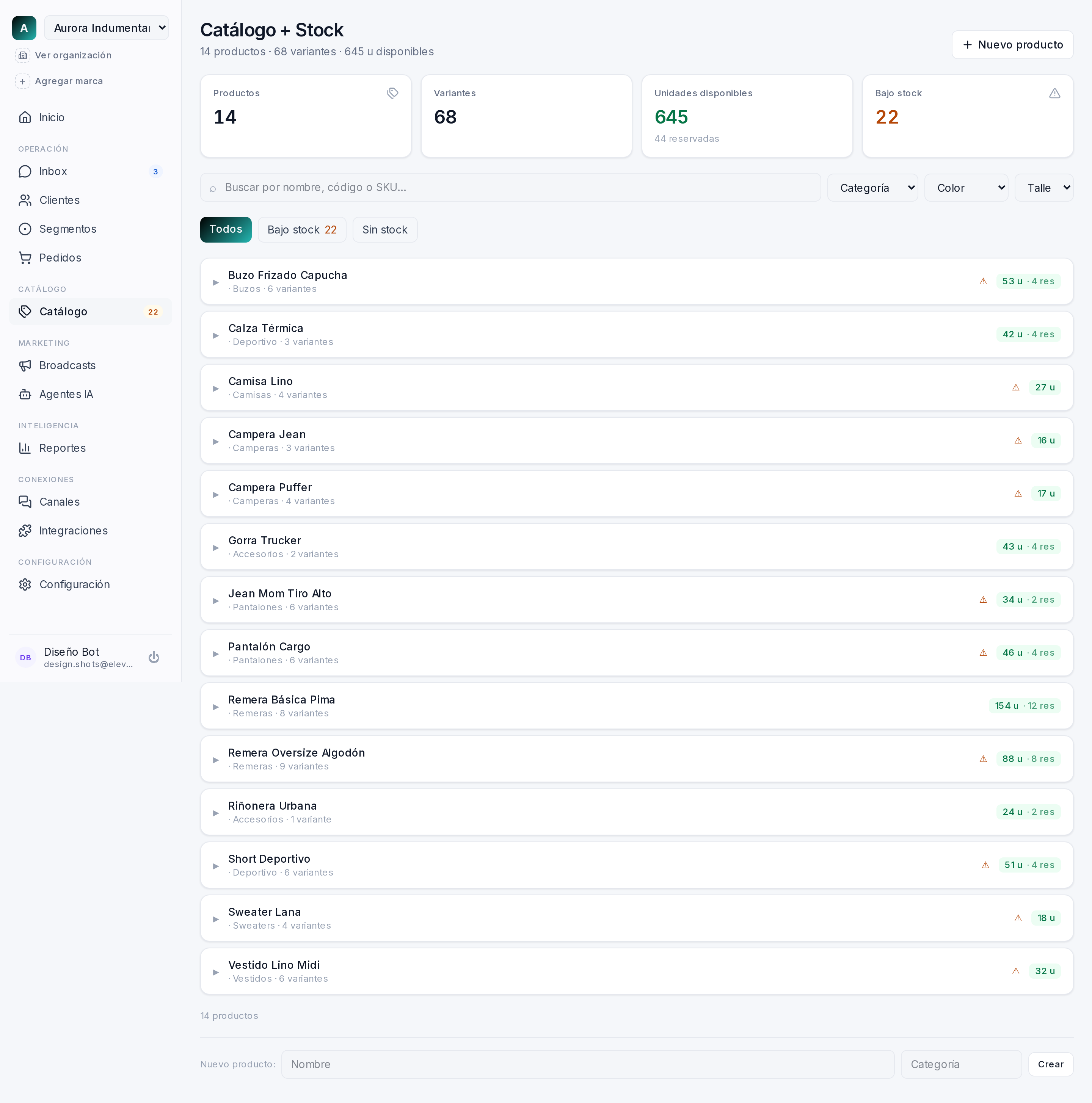Click the Vestido Lino Midi product name
The width and height of the screenshot is (1092, 1103).
274,965
